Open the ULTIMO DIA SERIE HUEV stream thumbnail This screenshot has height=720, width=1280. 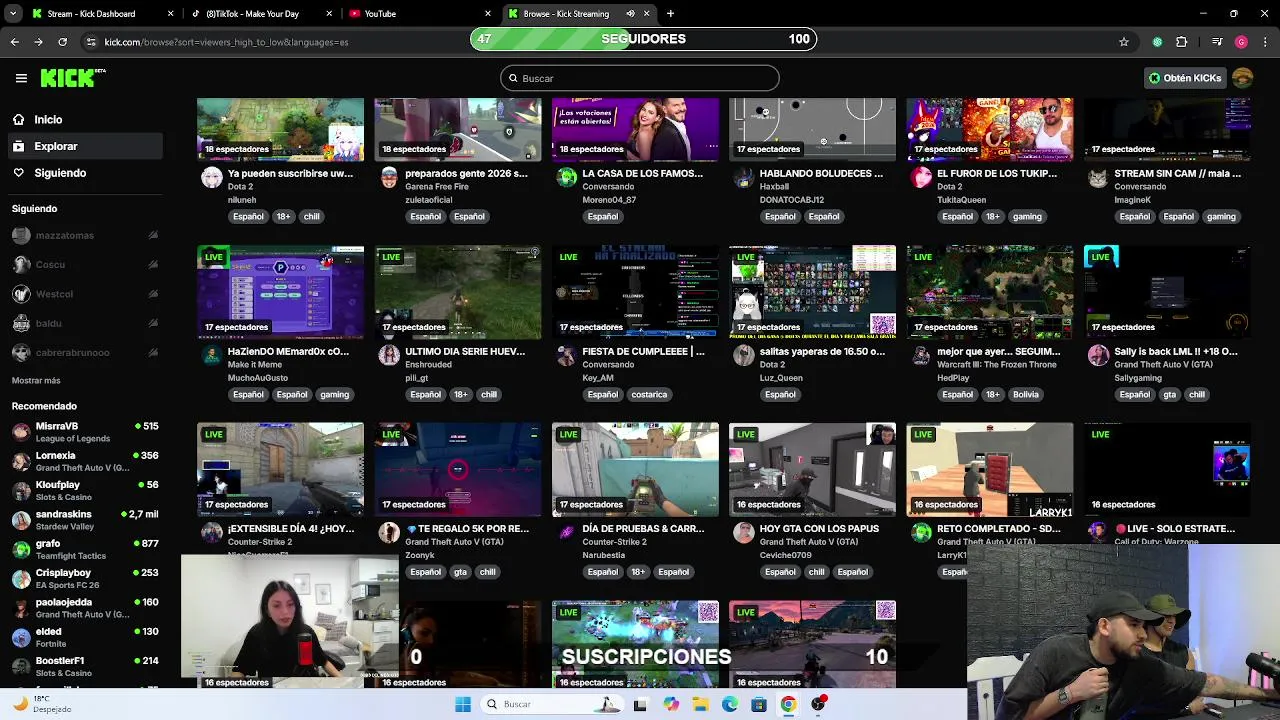tap(458, 292)
